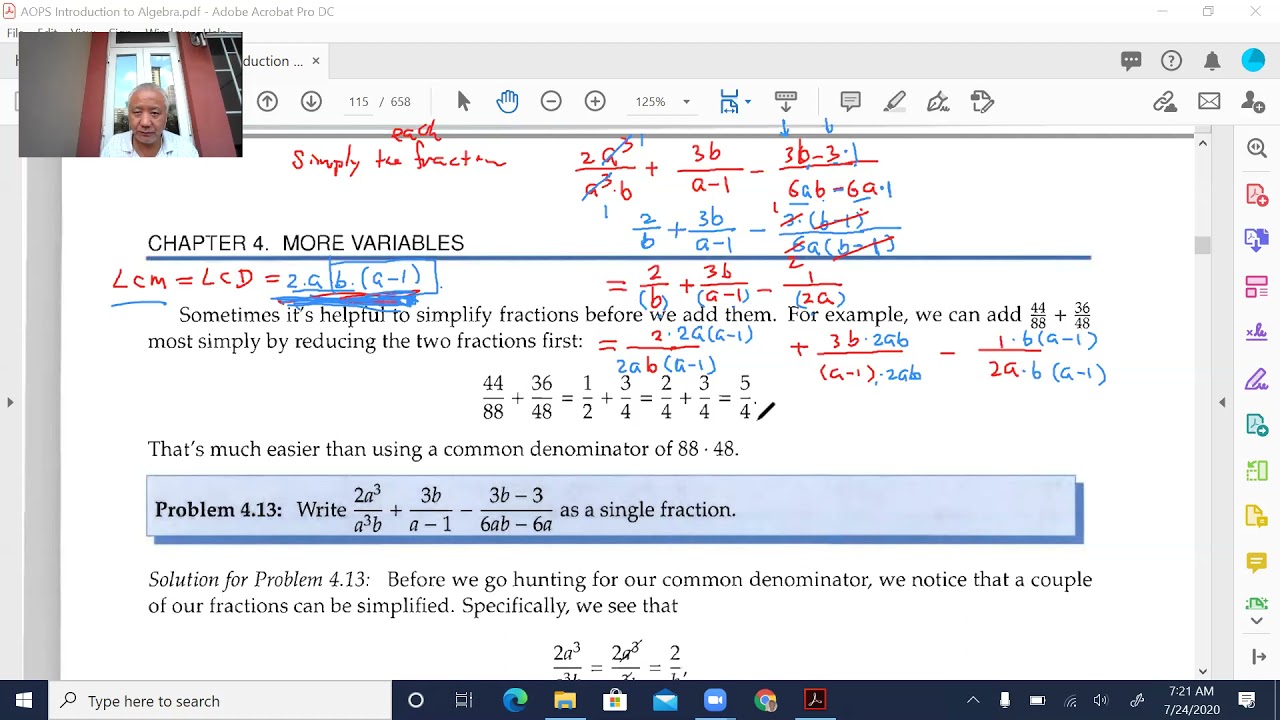Screen dimensions: 1280x720
Task: Invite people with the share-user icon
Action: [x=1252, y=101]
